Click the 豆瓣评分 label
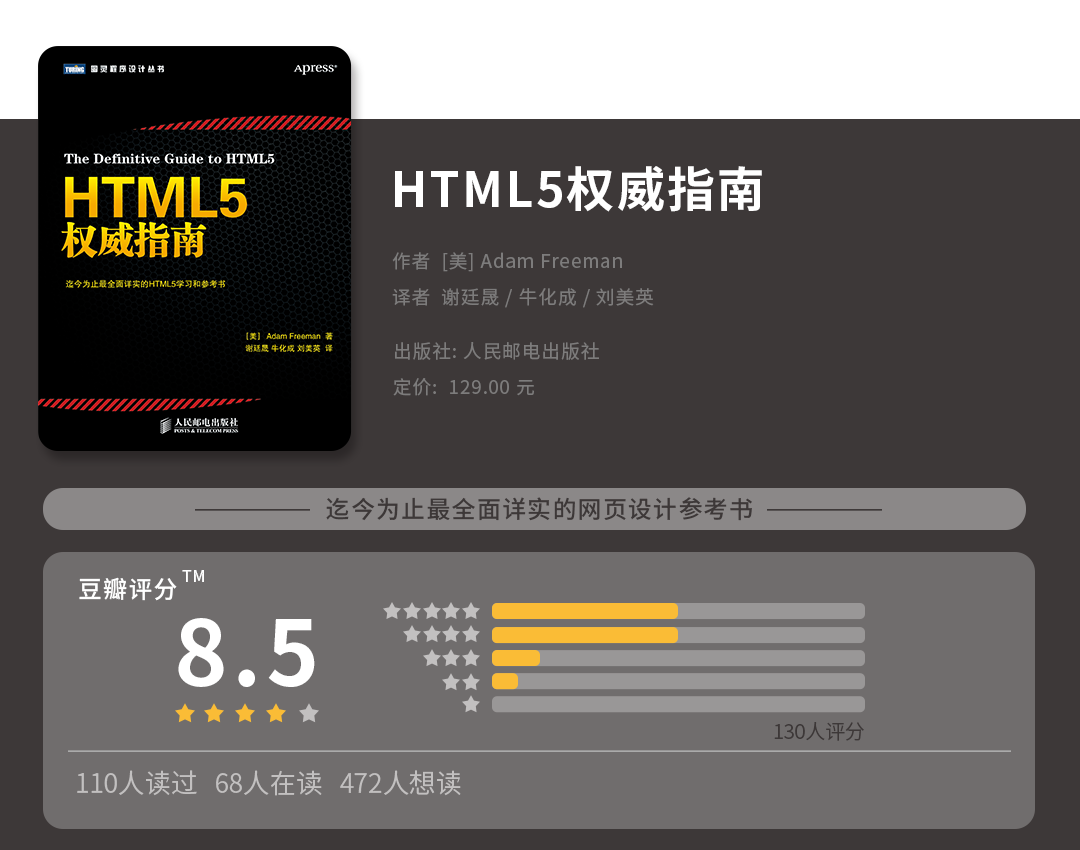The image size is (1080, 850). coord(127,589)
